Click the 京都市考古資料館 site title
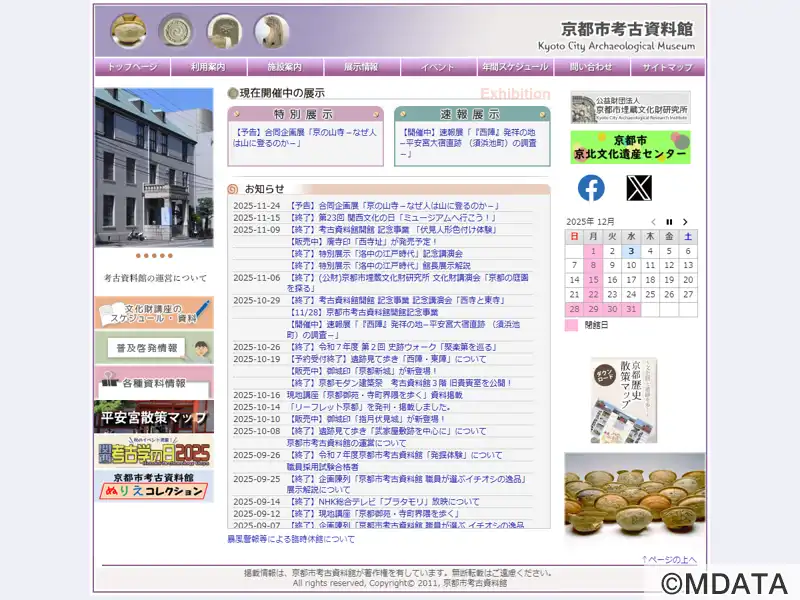Viewport: 800px width, 600px height. click(x=627, y=29)
